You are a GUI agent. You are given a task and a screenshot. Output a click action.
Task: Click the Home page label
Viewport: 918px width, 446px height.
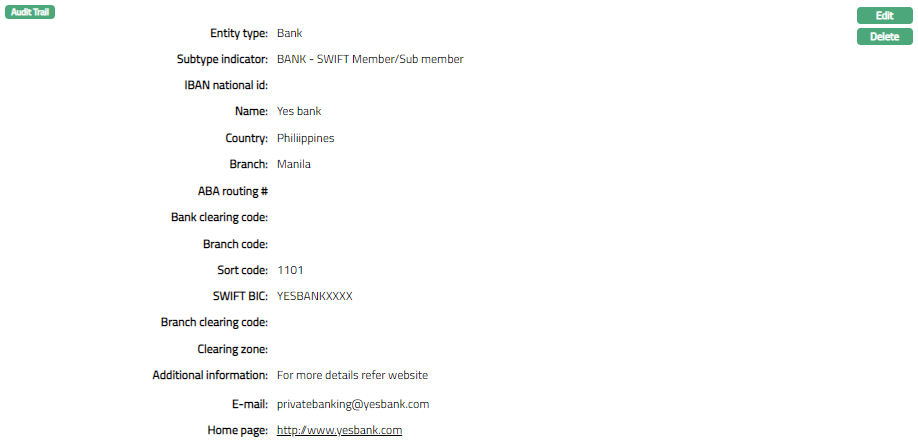pos(238,431)
